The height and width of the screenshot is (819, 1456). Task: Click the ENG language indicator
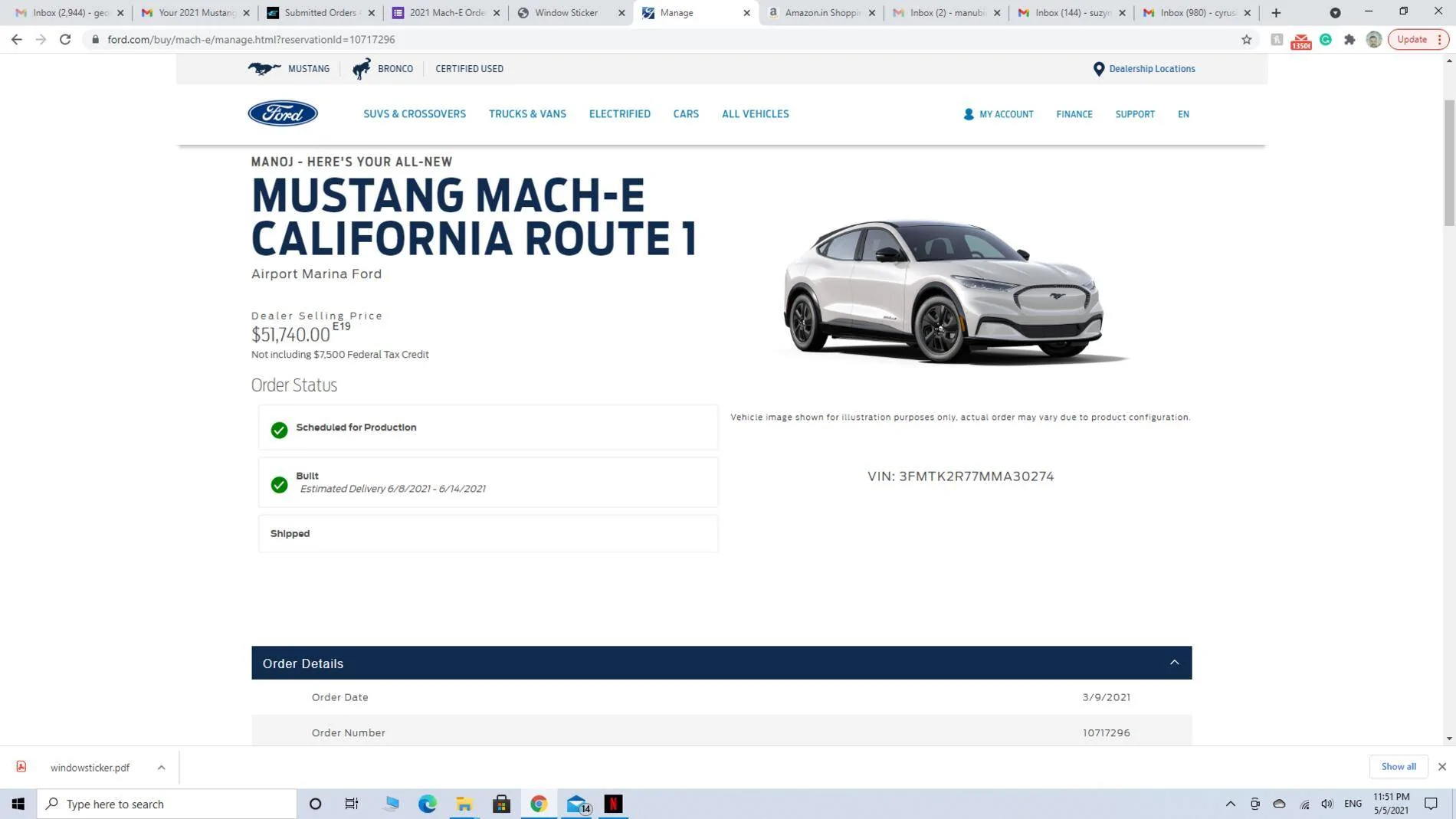(1353, 804)
